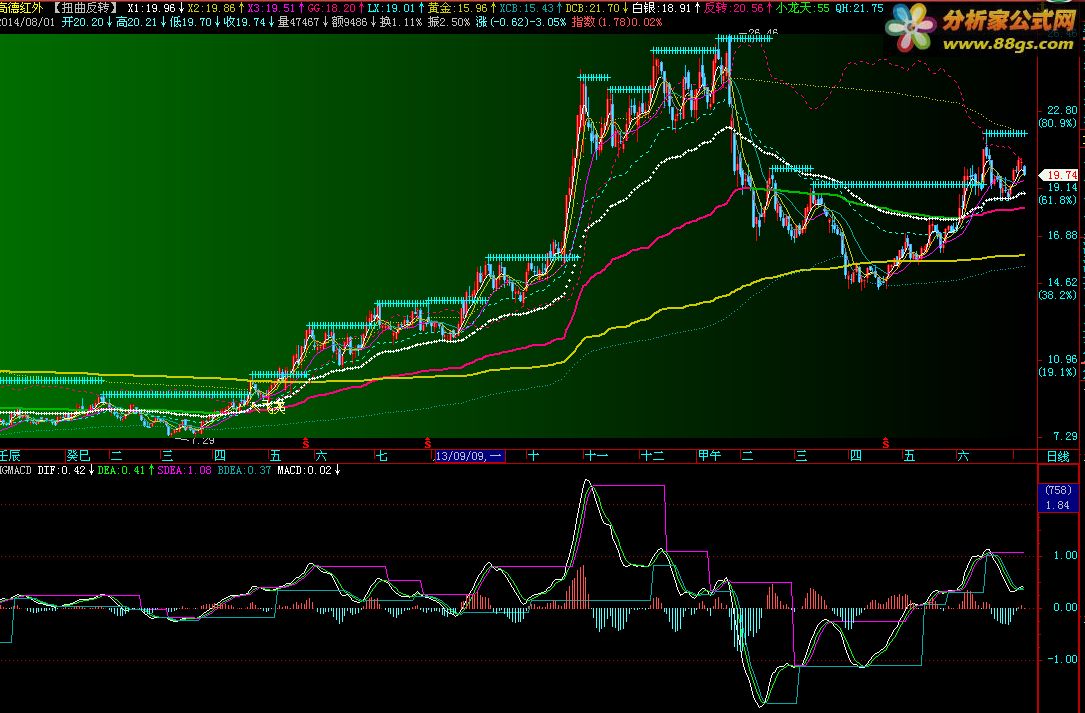The height and width of the screenshot is (713, 1085).
Task: Click the 2014/08/01 date in info row
Action: [x=27, y=22]
